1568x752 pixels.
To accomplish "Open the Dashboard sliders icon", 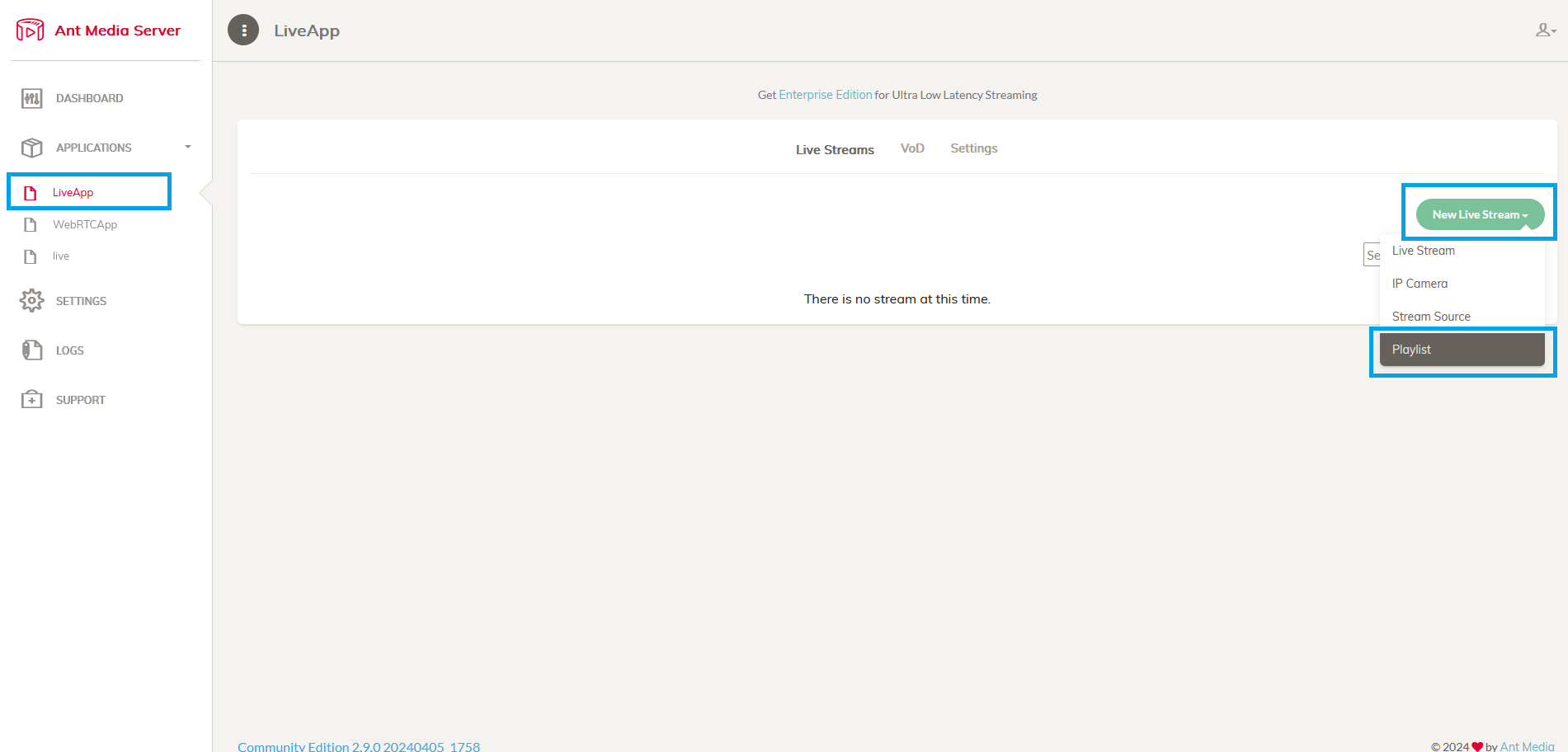I will 32,99.
